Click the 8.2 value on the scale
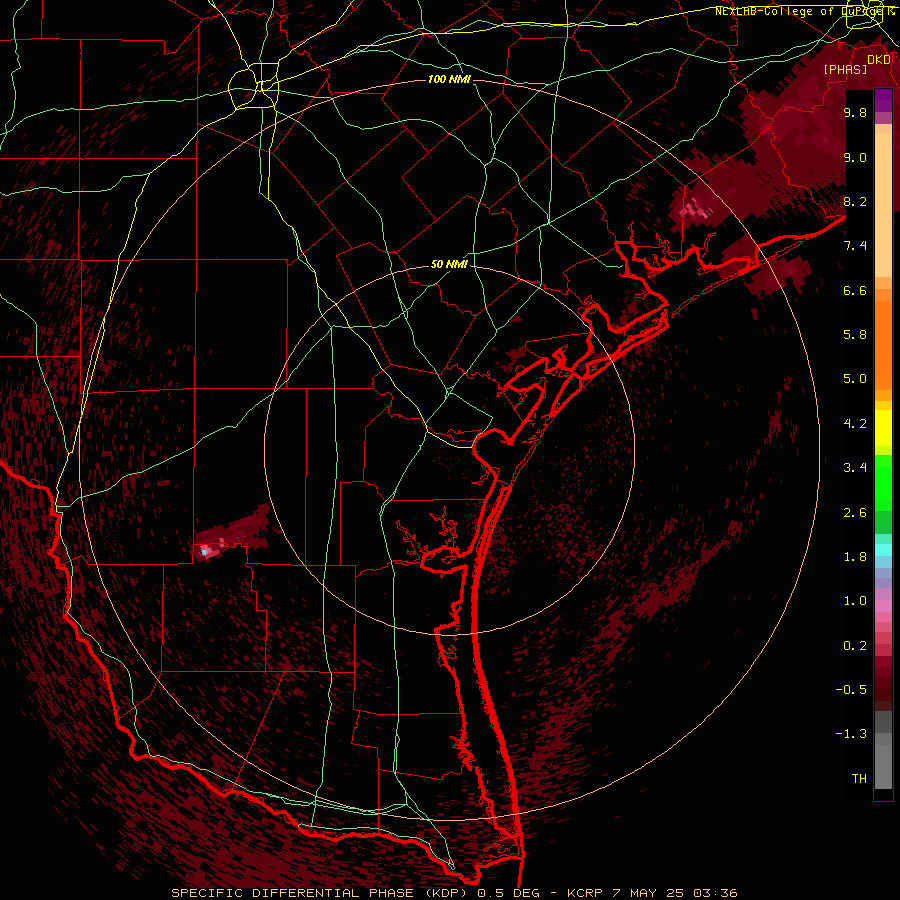This screenshot has width=900, height=900. point(855,201)
